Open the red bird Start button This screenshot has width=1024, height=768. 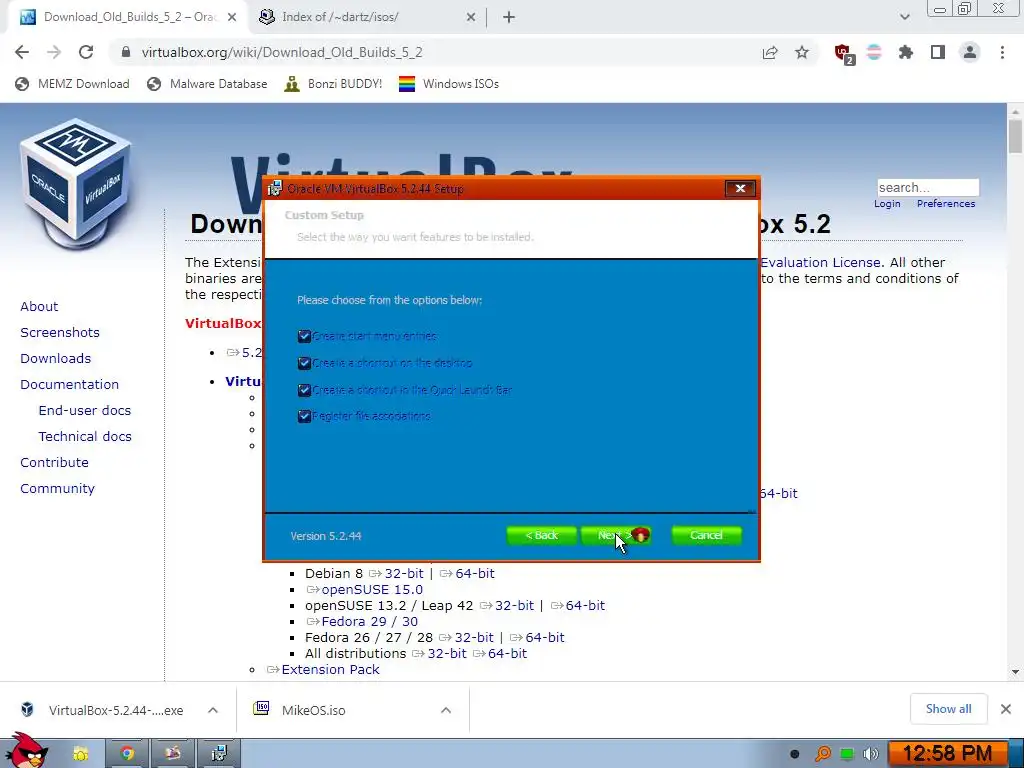click(25, 750)
